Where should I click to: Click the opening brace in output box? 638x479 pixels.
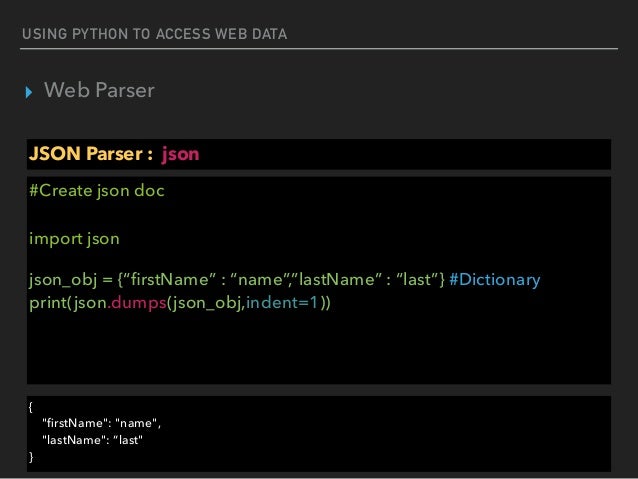(31, 407)
